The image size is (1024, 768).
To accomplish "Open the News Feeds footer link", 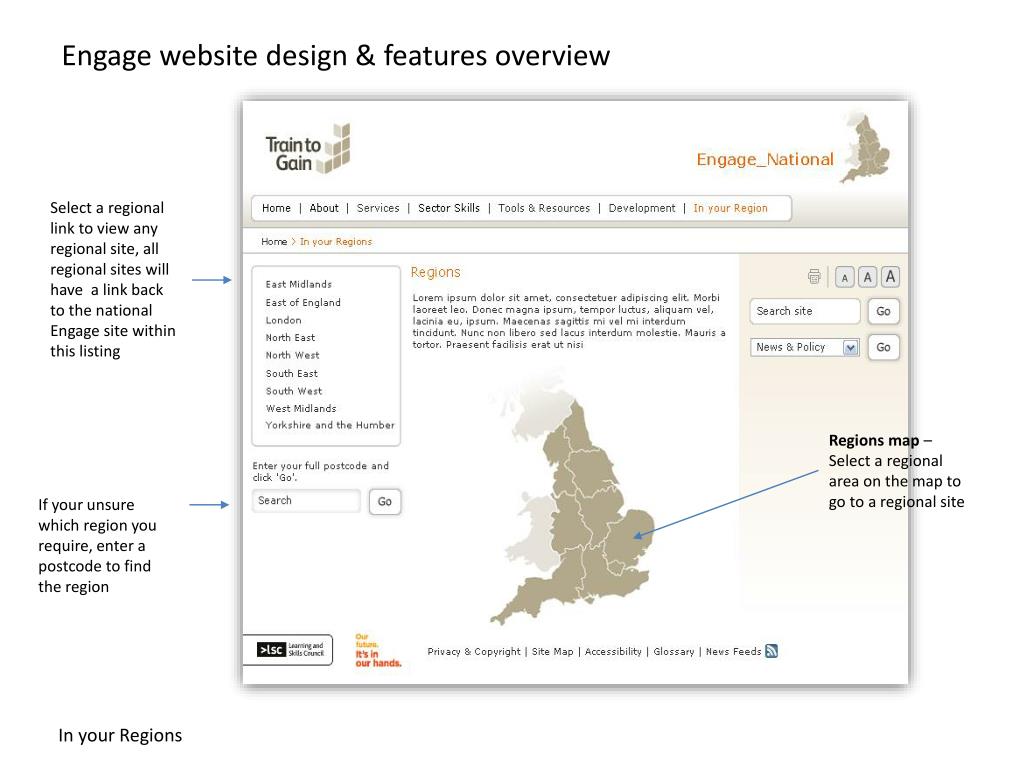I will (x=733, y=652).
